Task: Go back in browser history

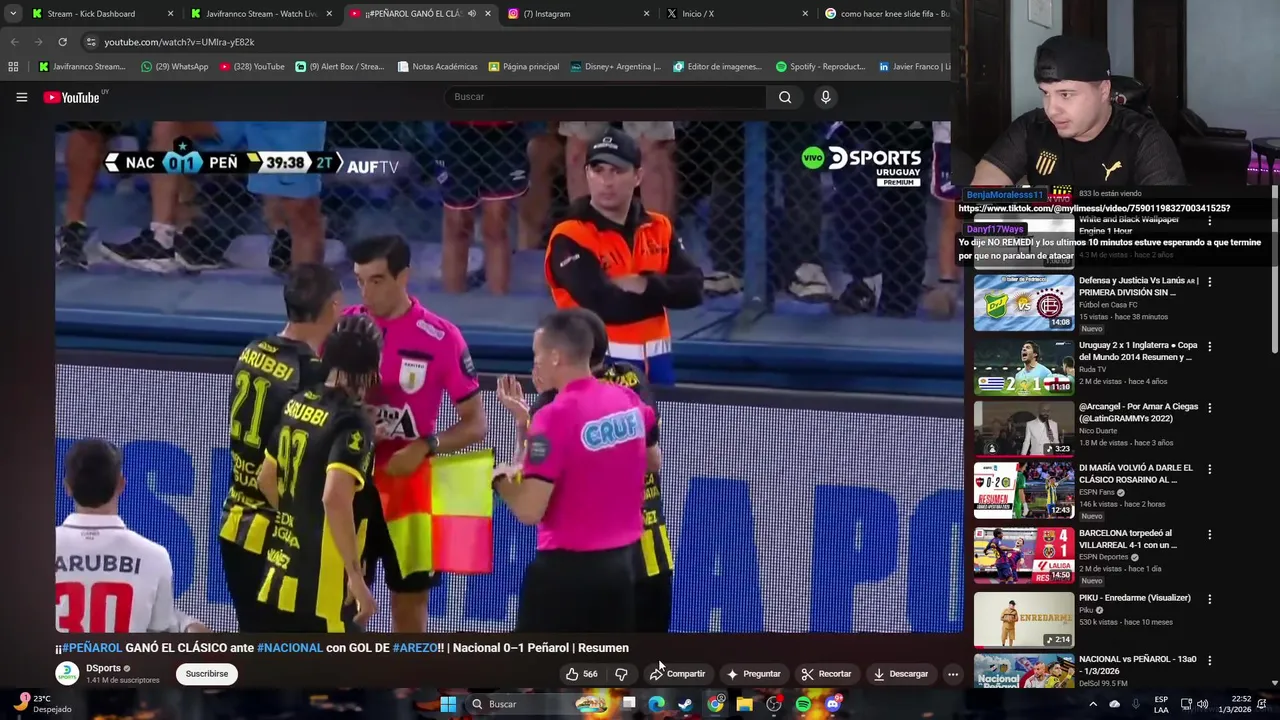Action: coord(14,42)
